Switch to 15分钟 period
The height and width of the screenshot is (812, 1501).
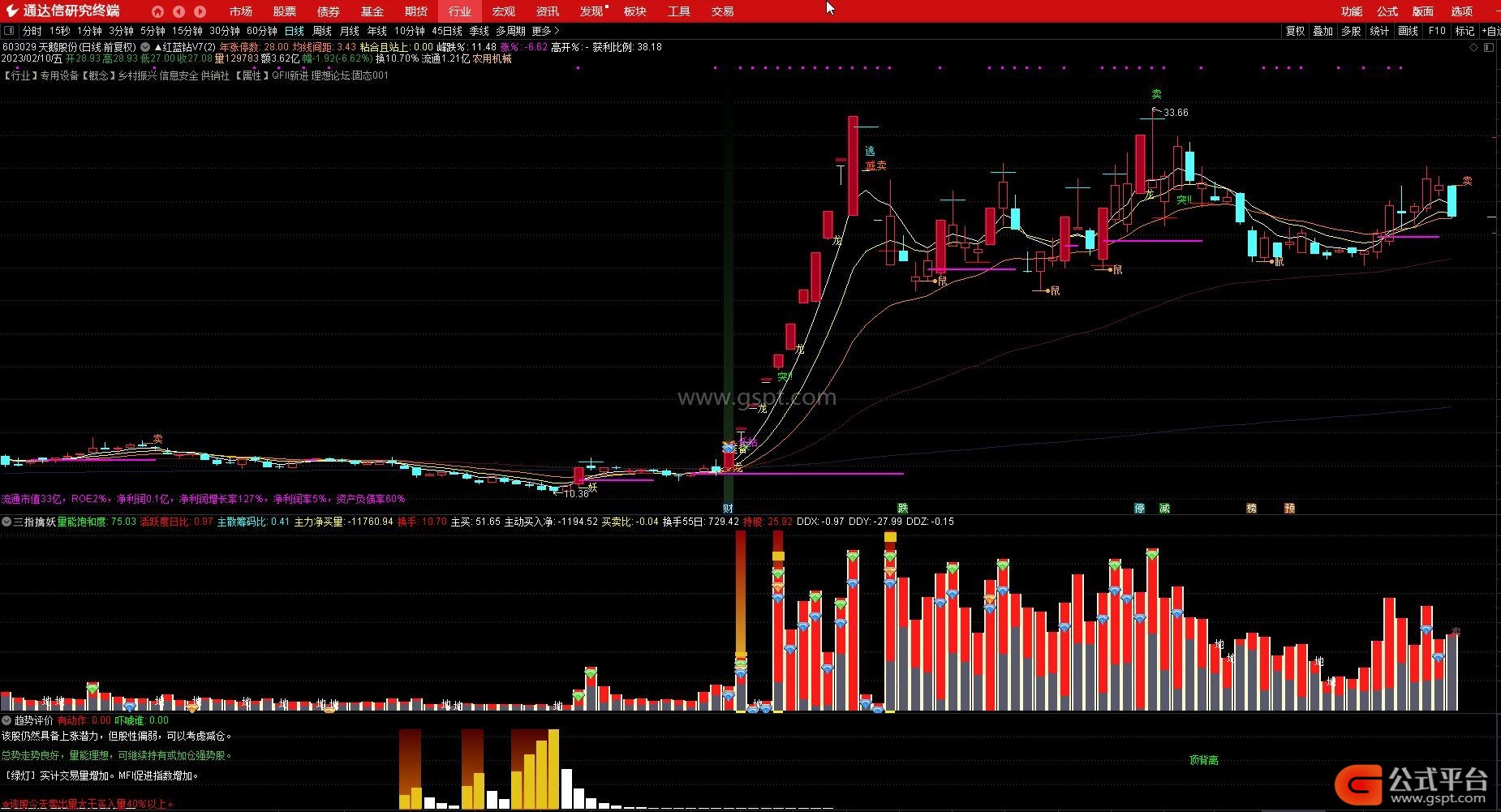tap(187, 31)
